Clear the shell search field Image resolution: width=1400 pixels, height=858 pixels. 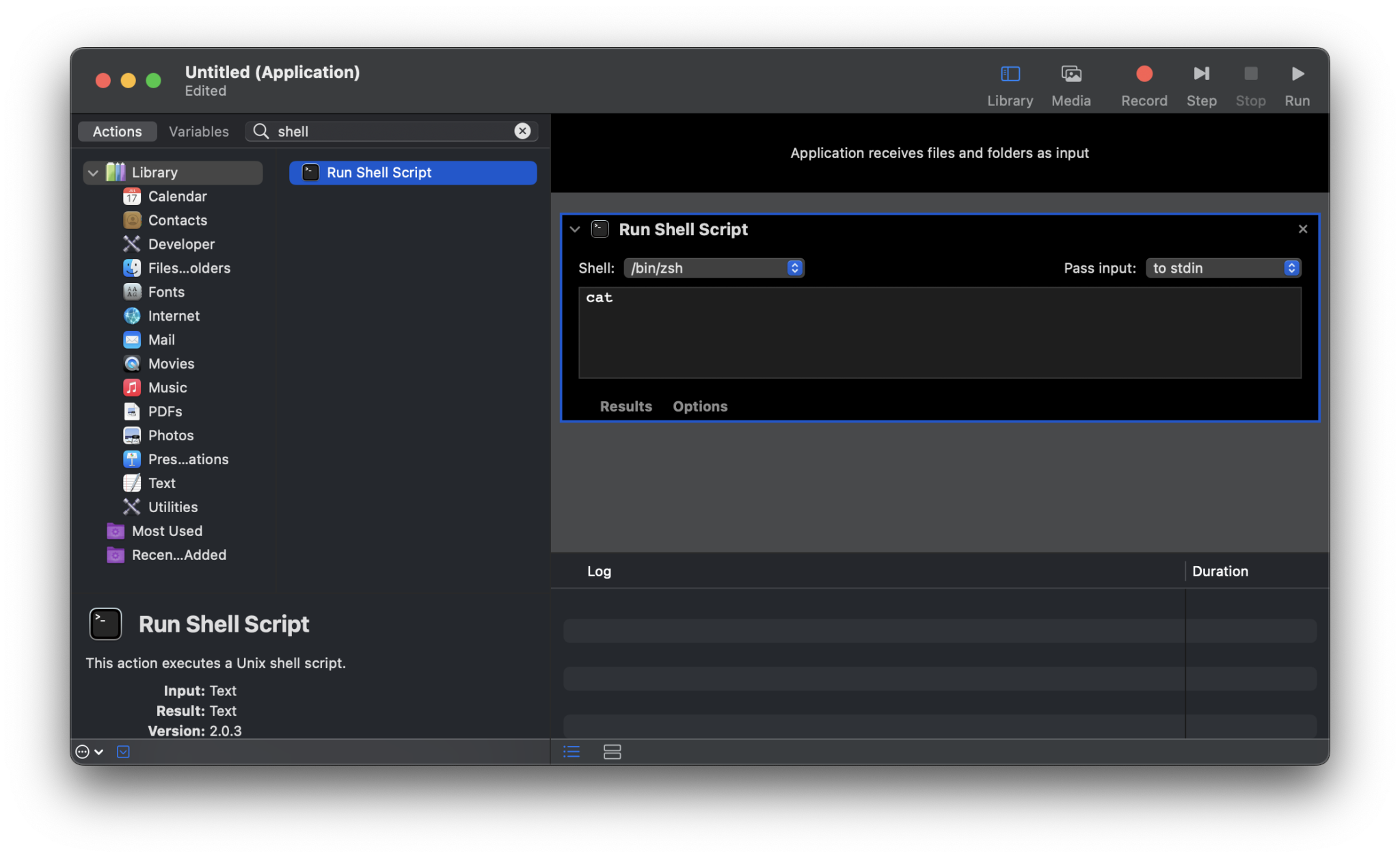tap(522, 131)
